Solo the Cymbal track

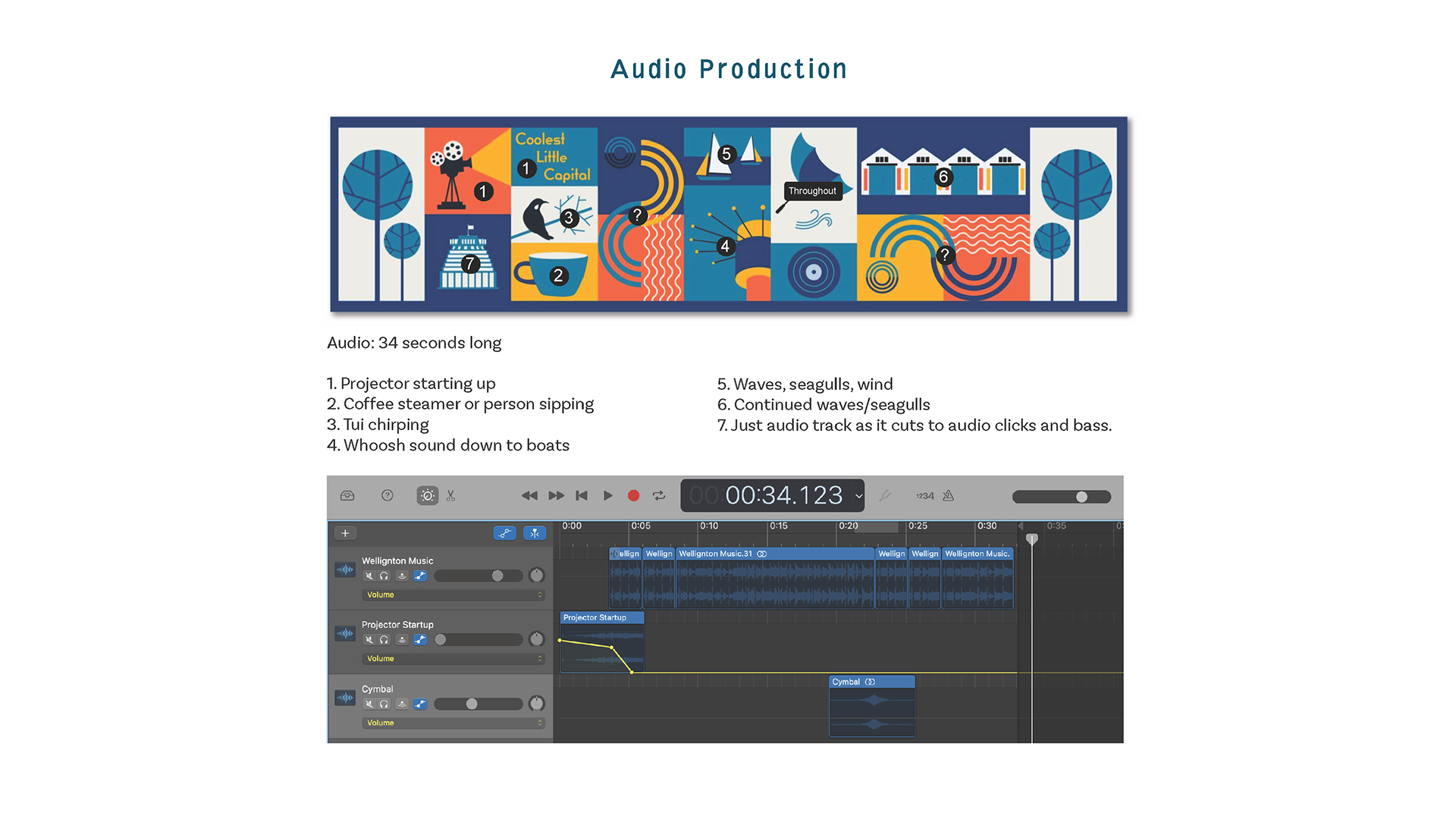pyautogui.click(x=384, y=704)
